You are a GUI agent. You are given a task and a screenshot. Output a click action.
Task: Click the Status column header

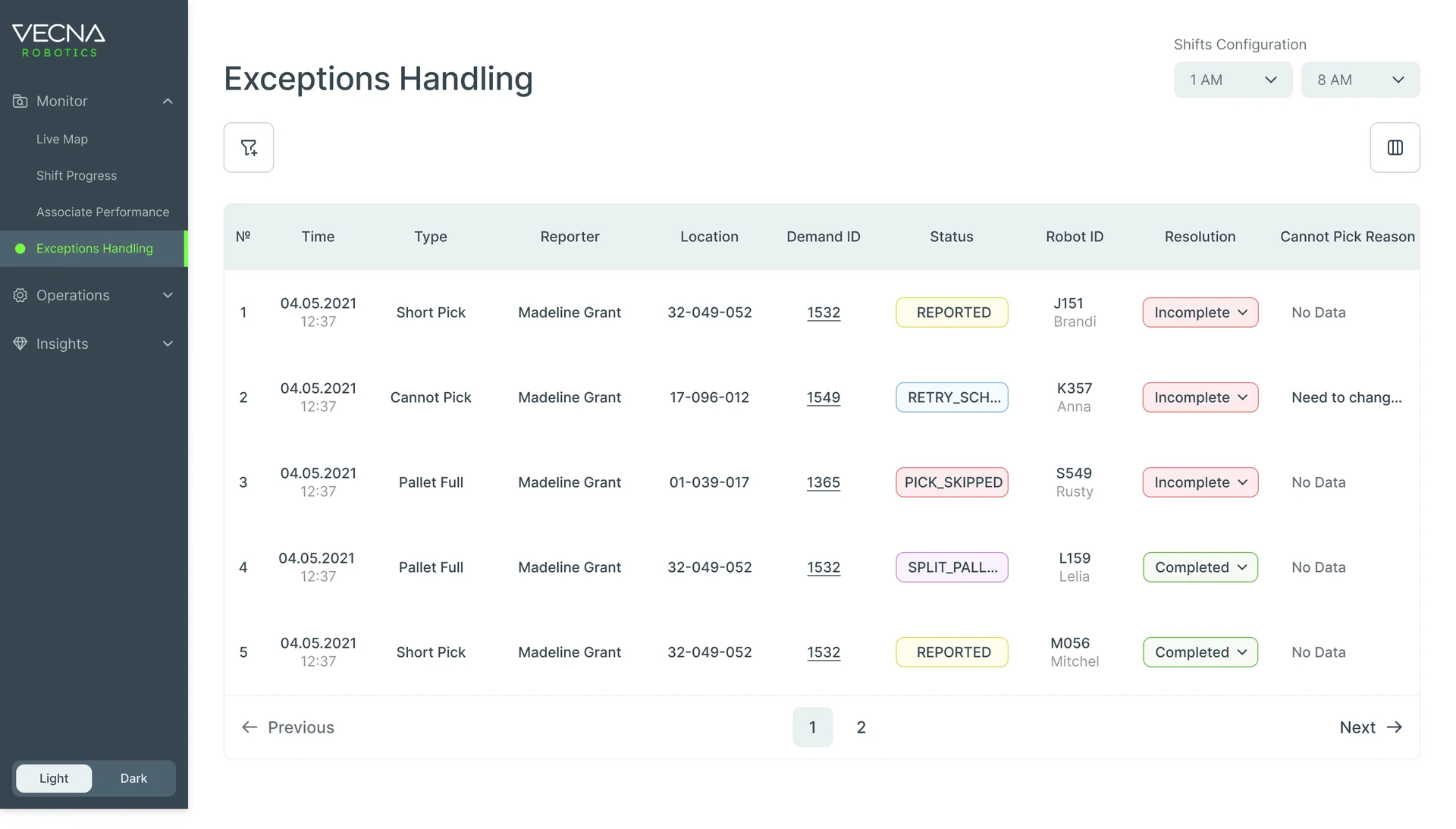[x=952, y=237]
